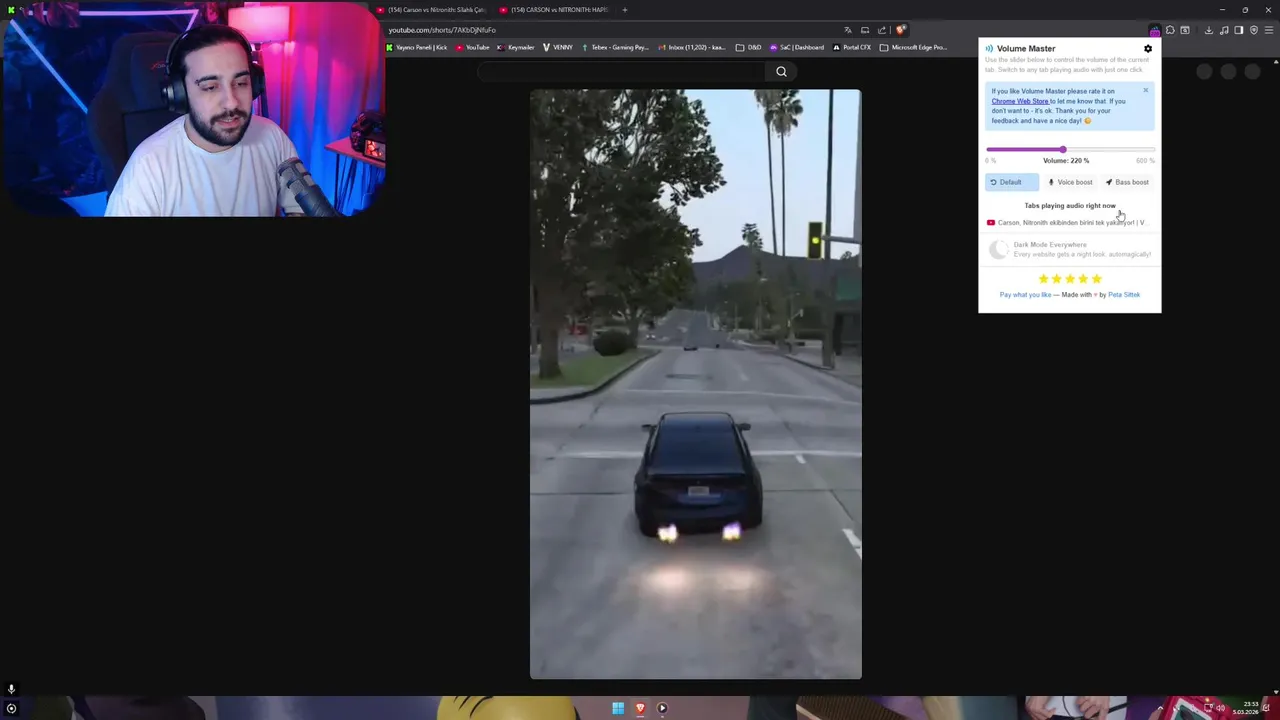Viewport: 1280px width, 720px height.
Task: Open the Keymailer bookmark
Action: [x=516, y=47]
